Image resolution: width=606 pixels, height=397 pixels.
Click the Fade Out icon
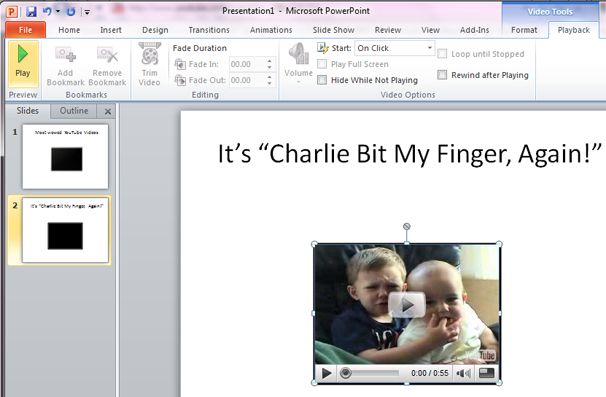tap(180, 80)
